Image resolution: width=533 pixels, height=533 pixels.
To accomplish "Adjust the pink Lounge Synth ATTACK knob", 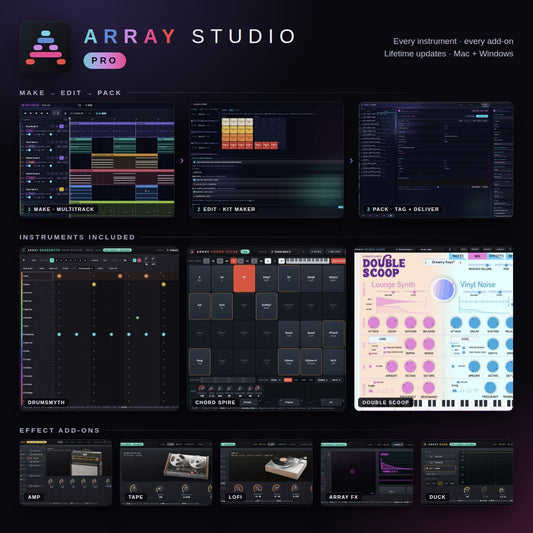I will [374, 323].
